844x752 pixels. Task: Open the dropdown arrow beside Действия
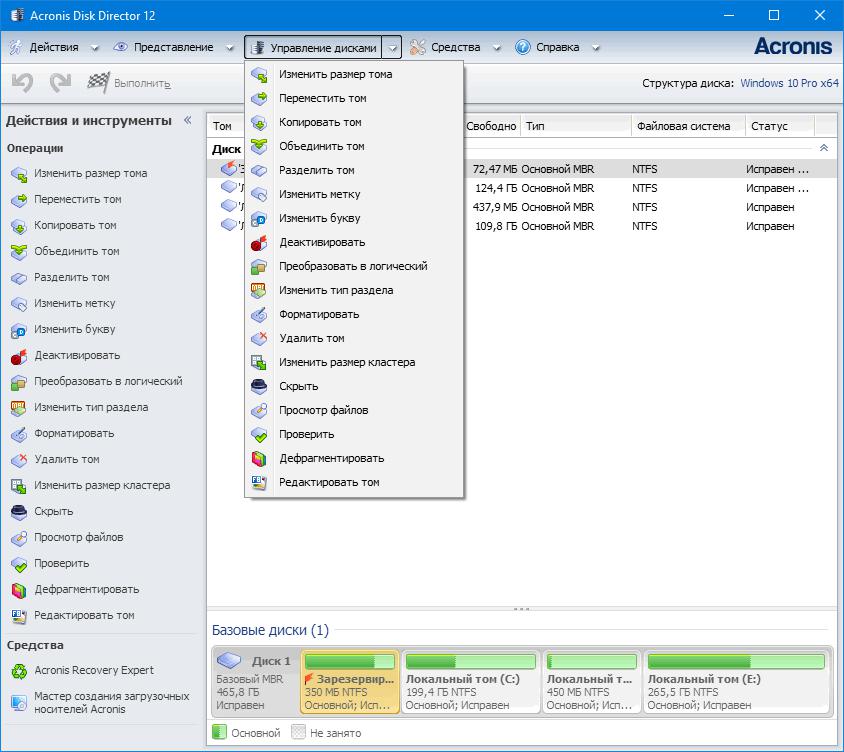(95, 48)
